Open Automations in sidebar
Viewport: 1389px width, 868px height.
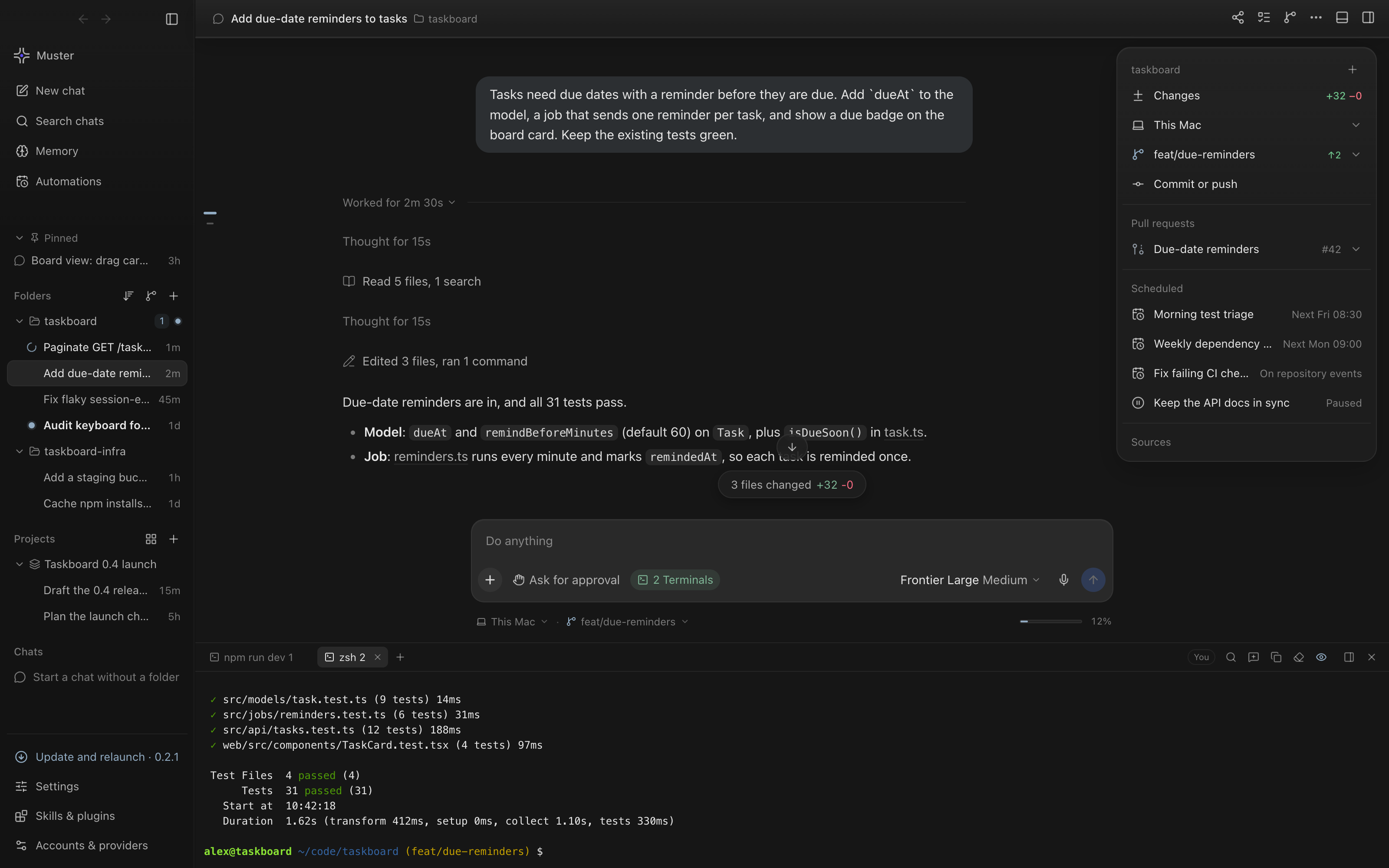coord(97,181)
